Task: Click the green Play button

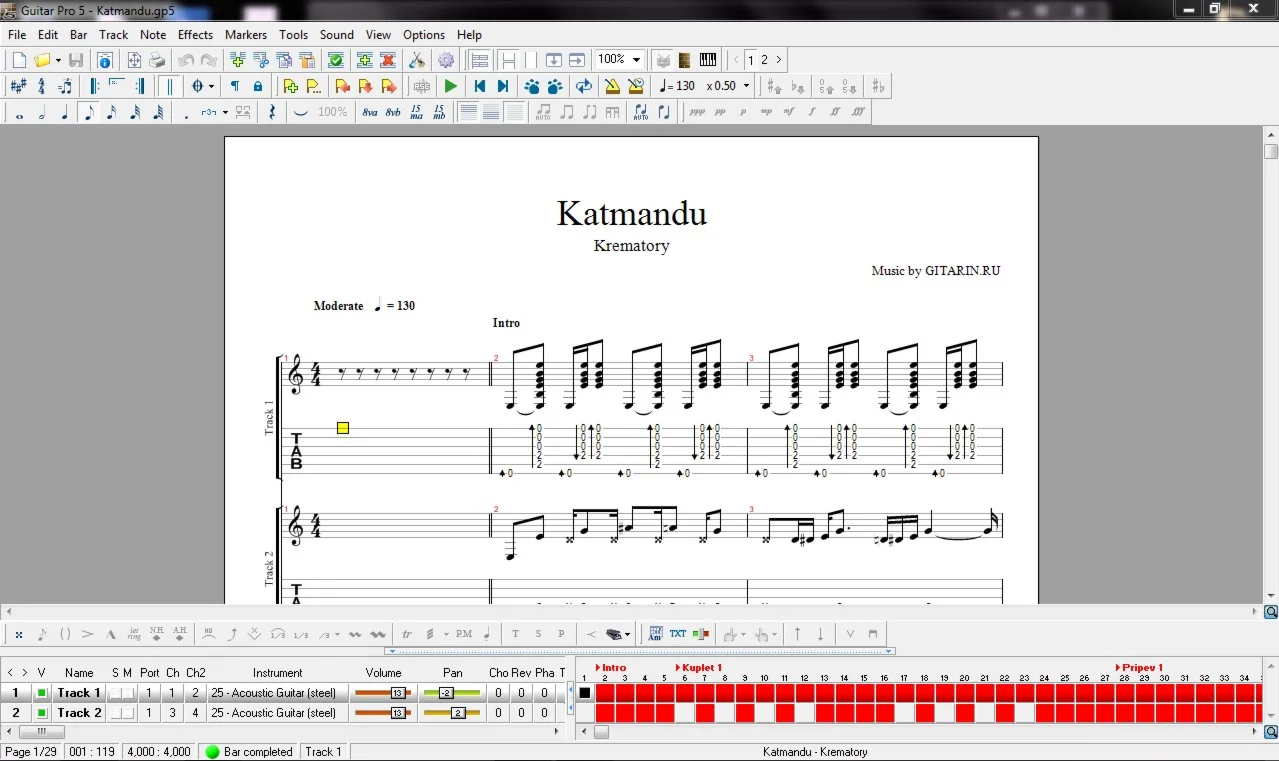Action: click(451, 86)
